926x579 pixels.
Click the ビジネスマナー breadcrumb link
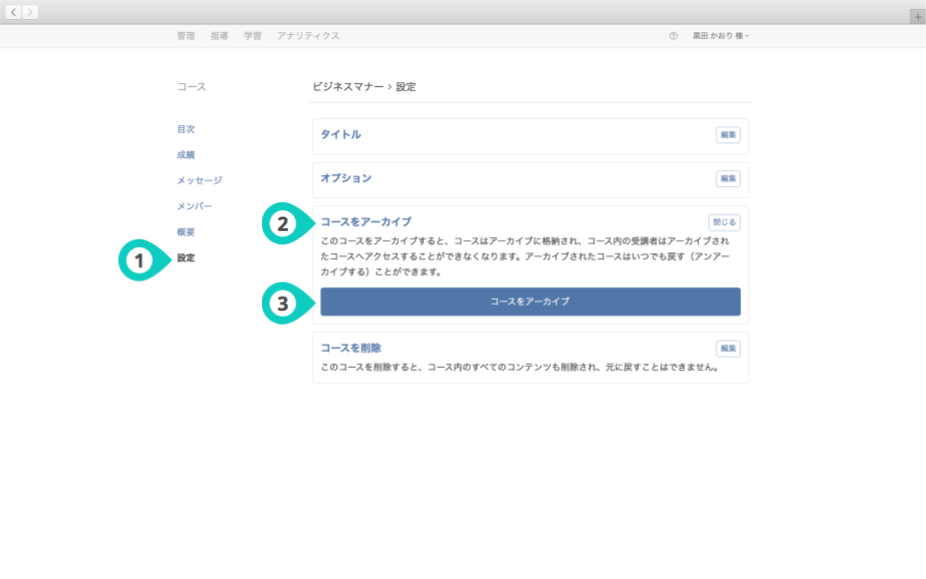tap(347, 87)
